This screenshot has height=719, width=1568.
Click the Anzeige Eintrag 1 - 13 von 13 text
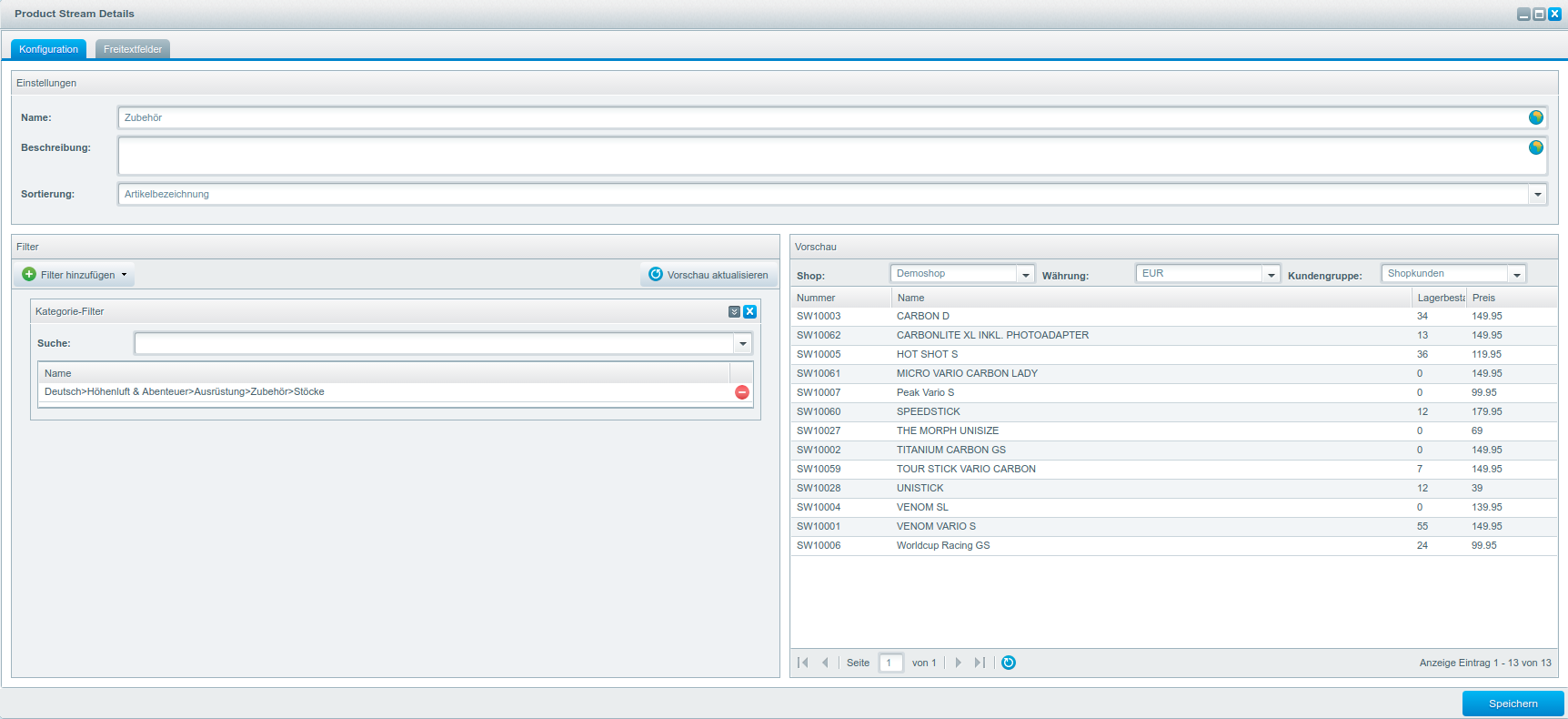point(1485,663)
